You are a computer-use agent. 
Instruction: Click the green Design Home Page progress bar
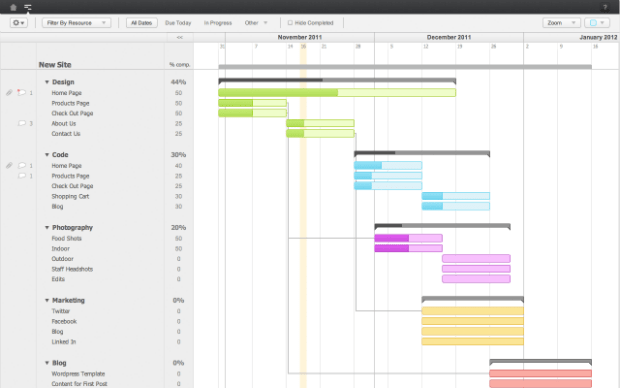337,93
